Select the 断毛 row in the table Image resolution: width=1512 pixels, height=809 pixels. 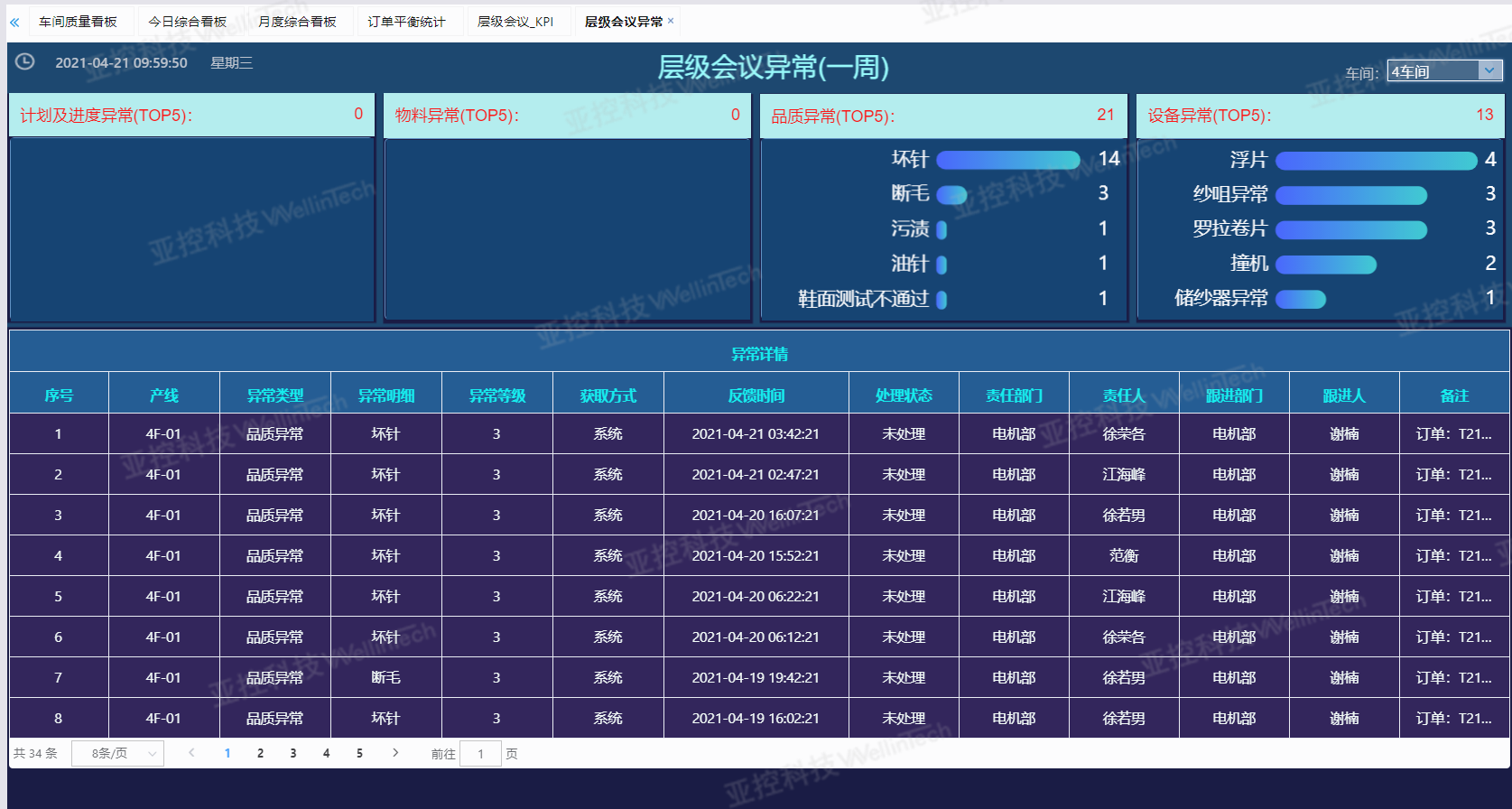click(x=759, y=677)
